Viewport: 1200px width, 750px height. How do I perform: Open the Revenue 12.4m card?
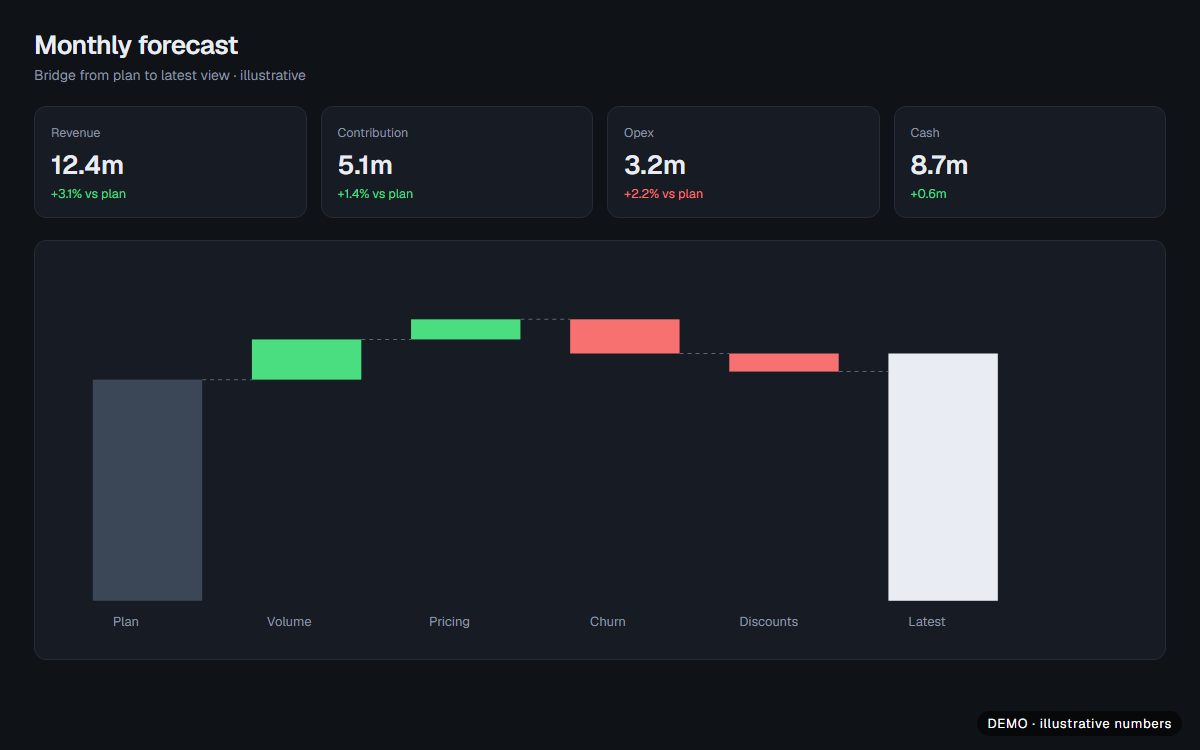tap(170, 162)
